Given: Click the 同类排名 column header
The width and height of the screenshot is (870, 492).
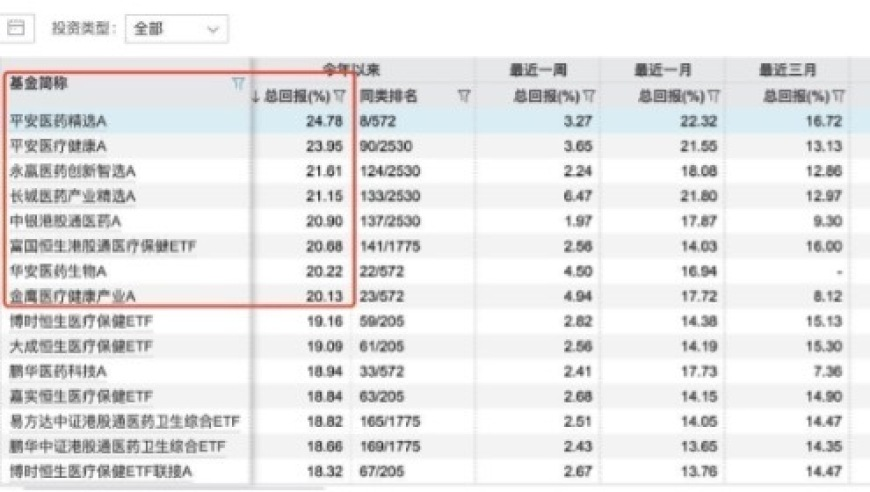Looking at the screenshot, I should coord(388,97).
